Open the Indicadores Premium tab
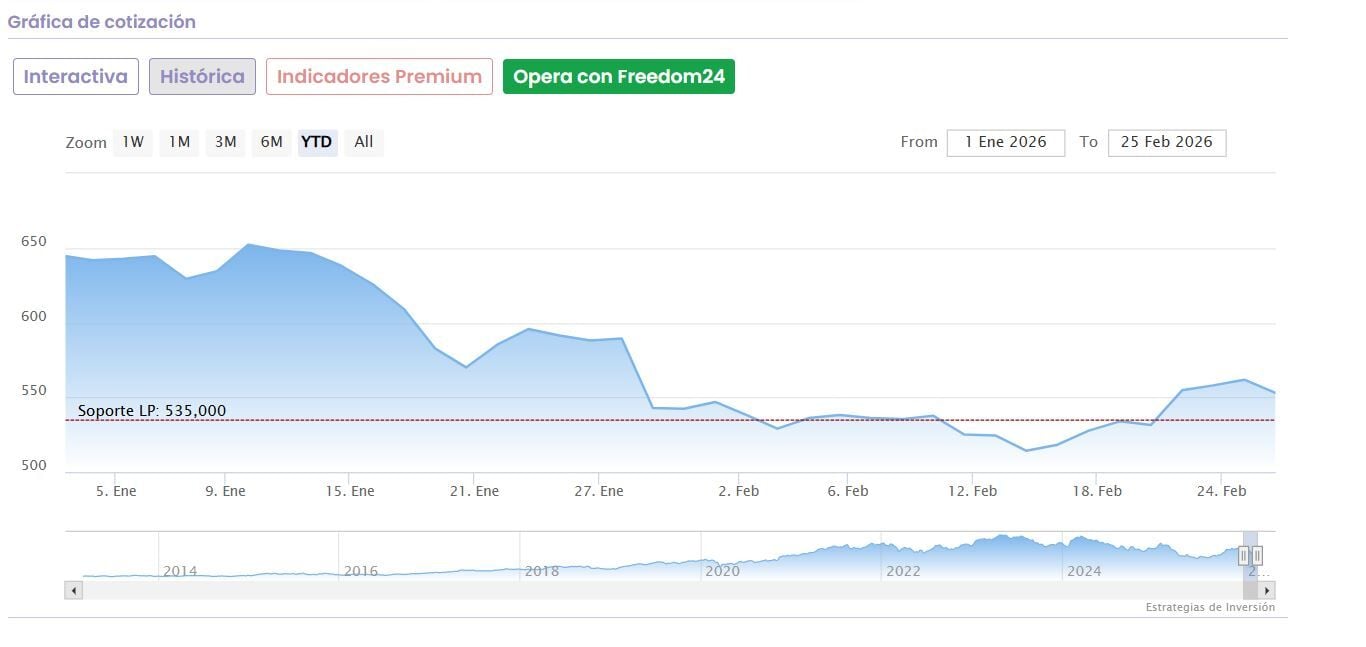 pos(379,77)
